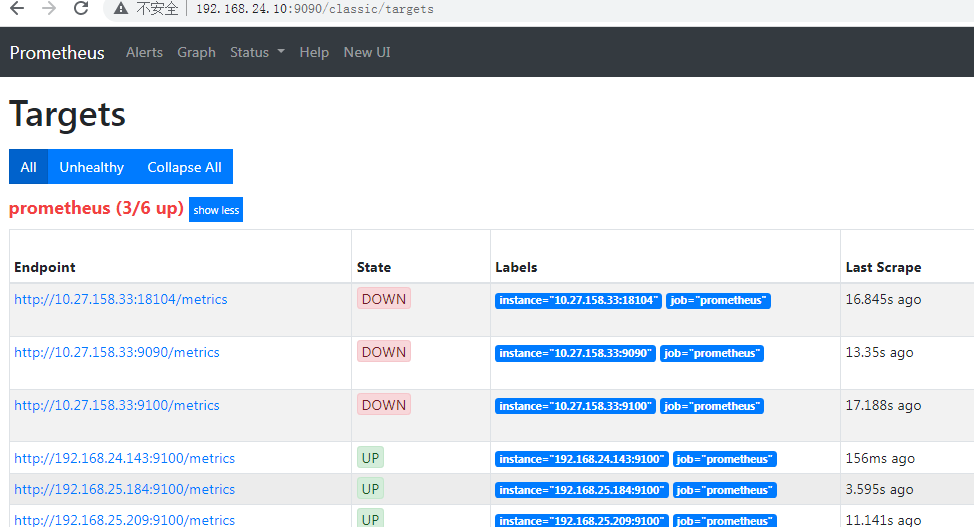Viewport: 974px width, 527px height.
Task: Open the Prometheus brand home link
Action: (x=57, y=53)
